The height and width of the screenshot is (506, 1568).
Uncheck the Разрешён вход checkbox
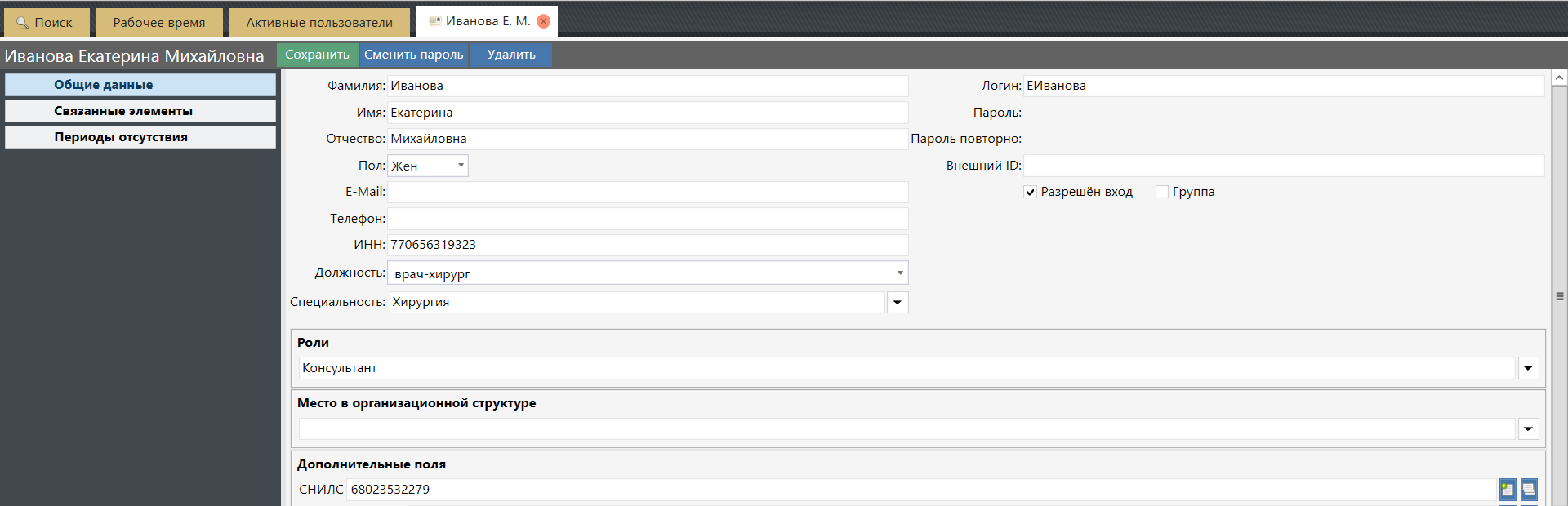pos(1031,192)
